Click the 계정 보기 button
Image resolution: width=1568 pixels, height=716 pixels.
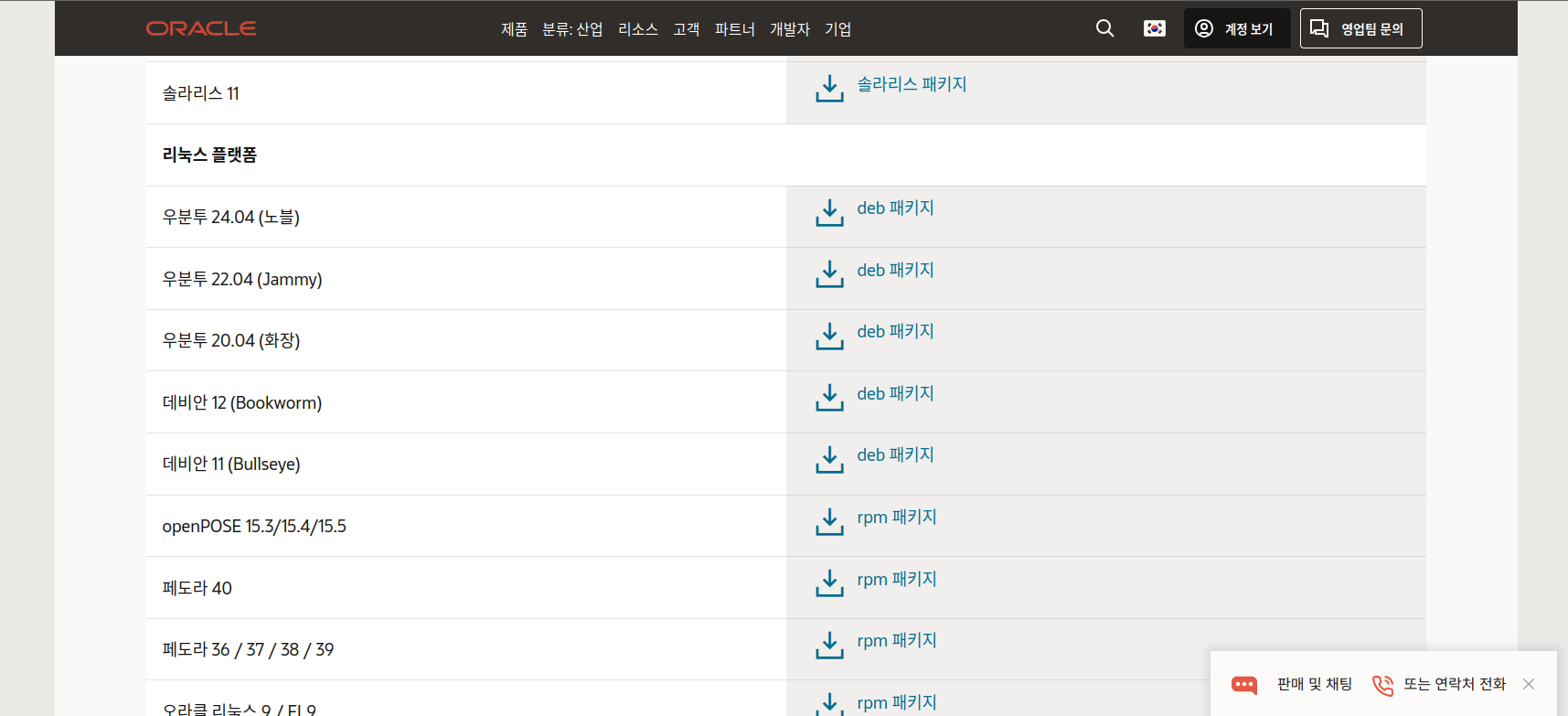(x=1237, y=28)
